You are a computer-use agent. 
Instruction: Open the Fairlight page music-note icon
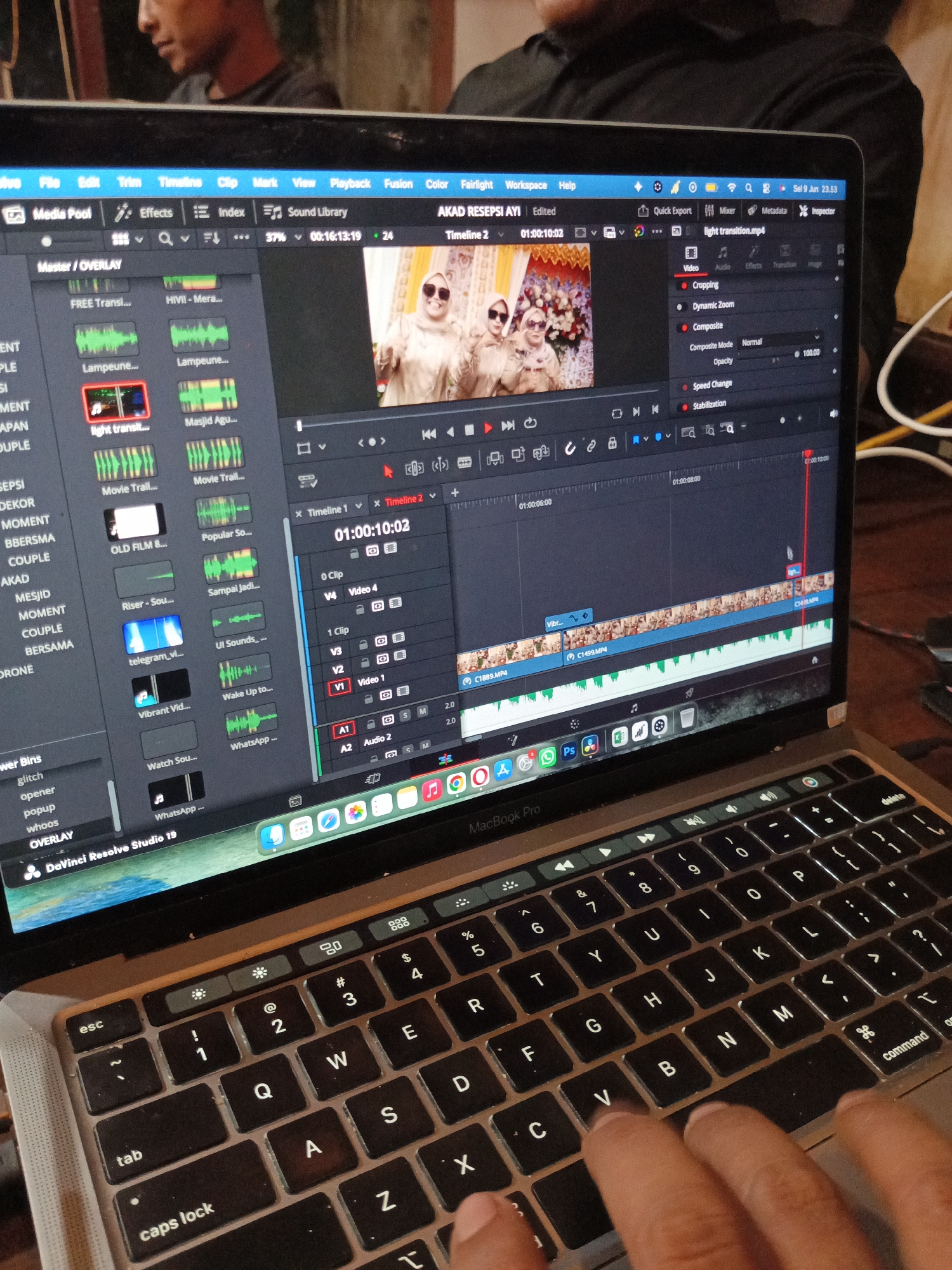633,708
